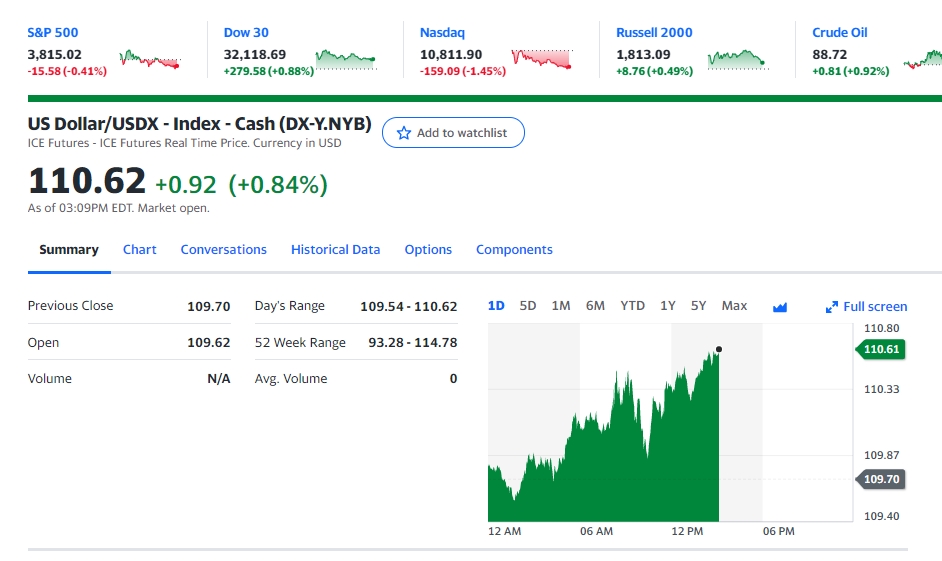Open the Options tab

coord(428,250)
